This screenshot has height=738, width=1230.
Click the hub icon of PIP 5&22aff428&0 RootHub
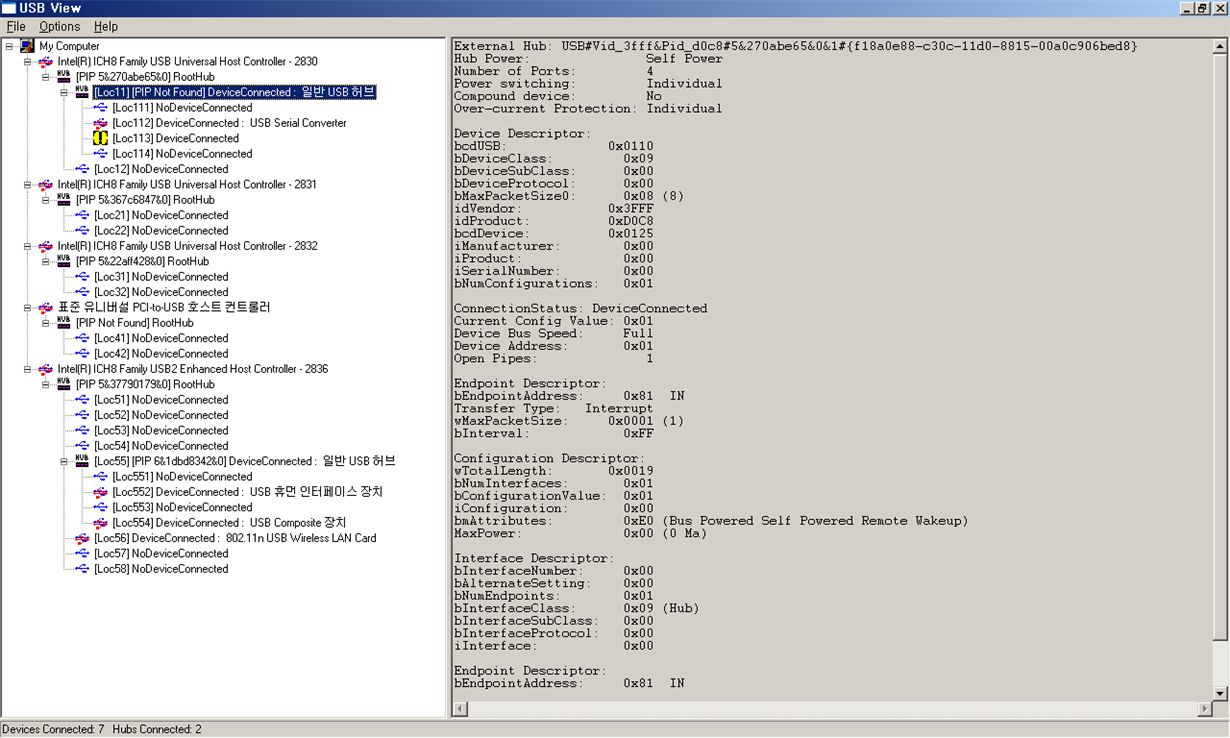coord(64,261)
